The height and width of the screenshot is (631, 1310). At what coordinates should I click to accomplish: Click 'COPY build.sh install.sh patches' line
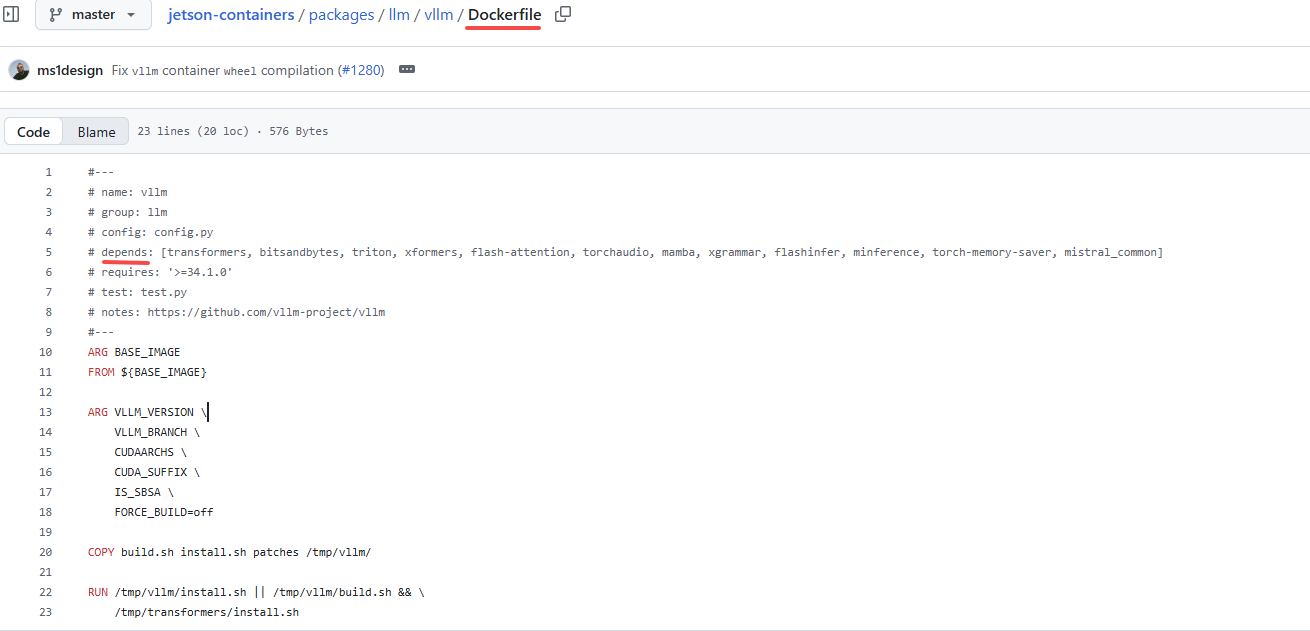click(x=230, y=552)
